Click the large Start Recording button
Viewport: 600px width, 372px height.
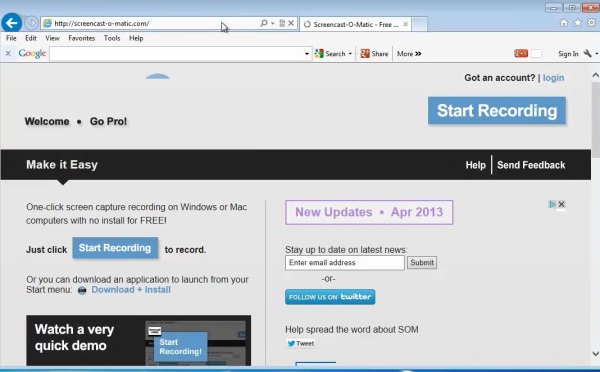497,111
